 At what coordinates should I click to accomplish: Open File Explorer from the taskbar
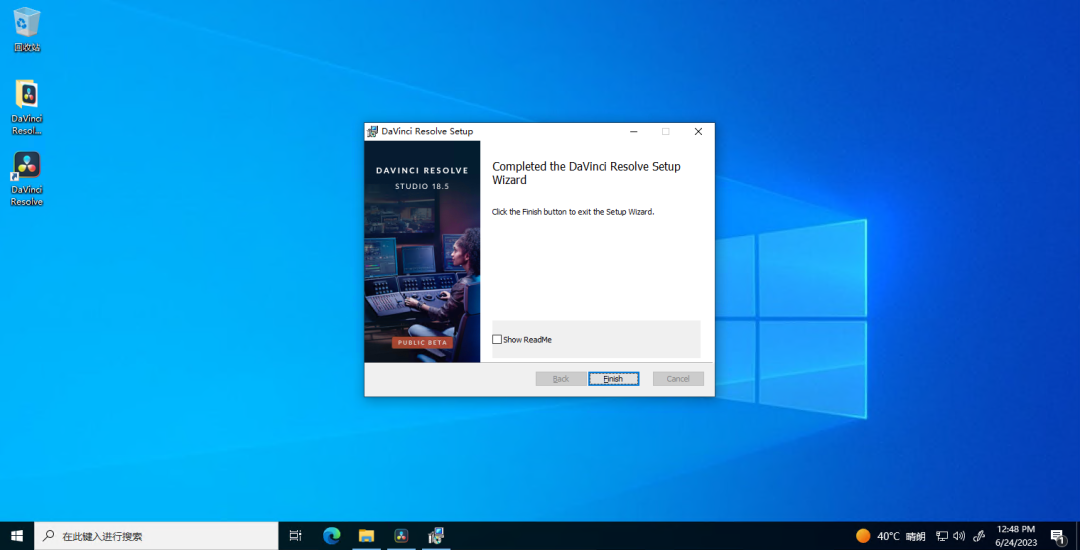click(x=366, y=536)
